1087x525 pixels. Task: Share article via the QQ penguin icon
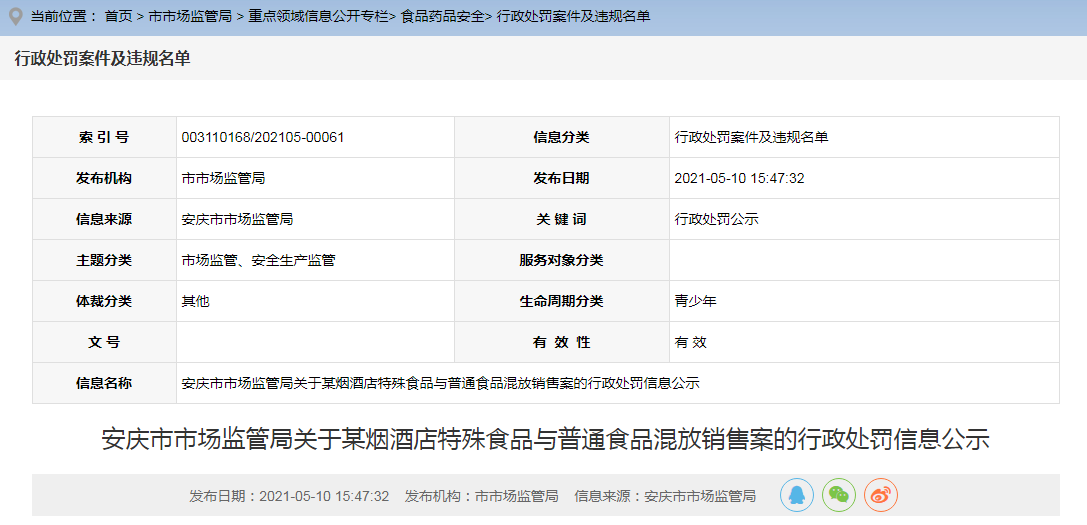797,495
